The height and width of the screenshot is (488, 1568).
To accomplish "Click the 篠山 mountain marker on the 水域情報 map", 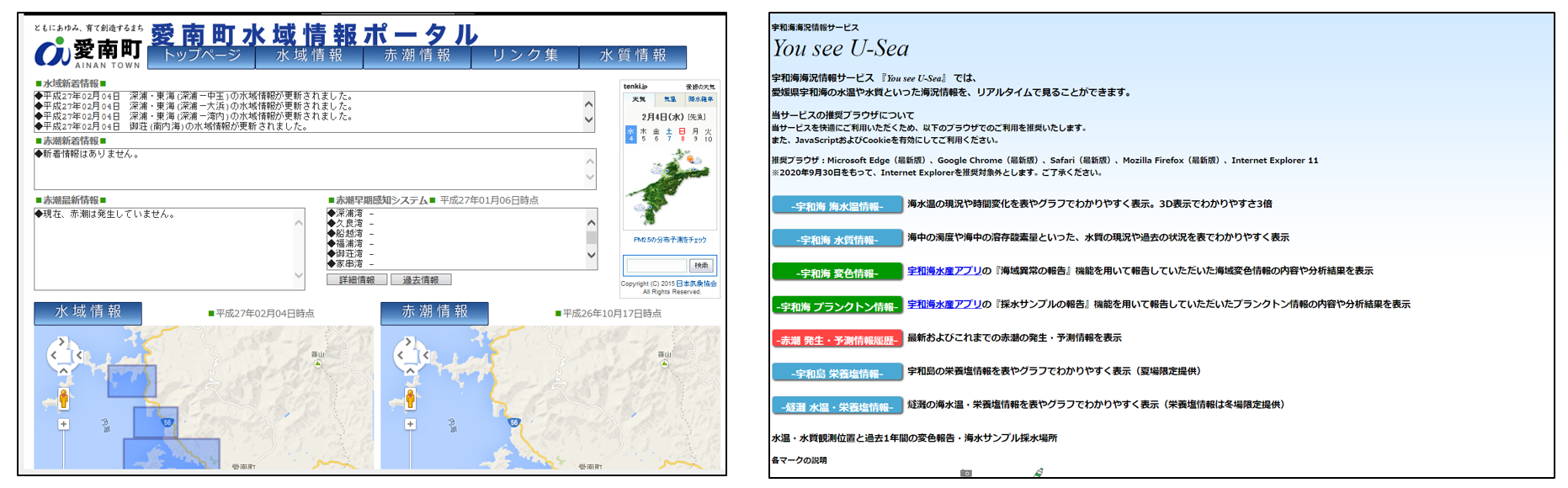I will coord(317,364).
